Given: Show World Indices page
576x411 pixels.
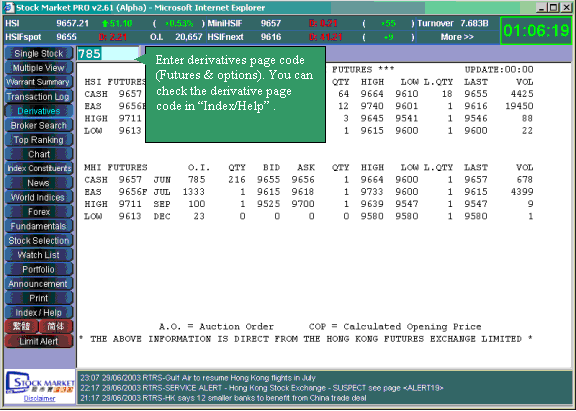Looking at the screenshot, I should coord(39,198).
